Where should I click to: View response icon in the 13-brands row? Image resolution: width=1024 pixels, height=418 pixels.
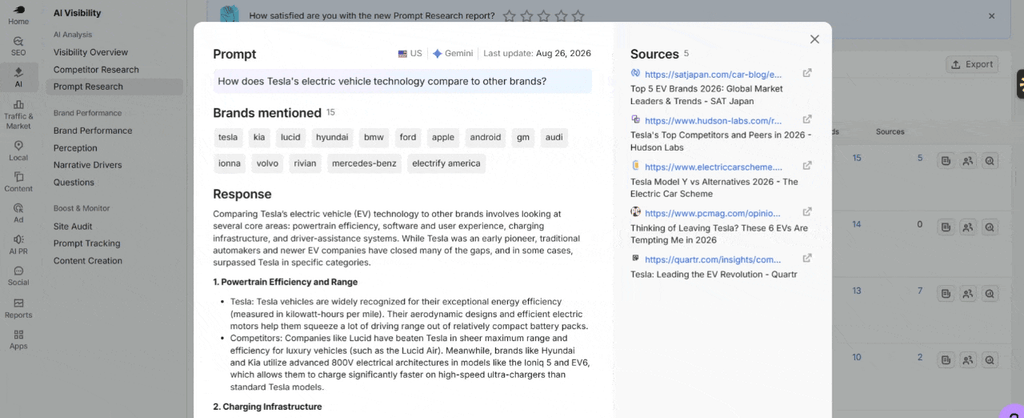pyautogui.click(x=946, y=294)
